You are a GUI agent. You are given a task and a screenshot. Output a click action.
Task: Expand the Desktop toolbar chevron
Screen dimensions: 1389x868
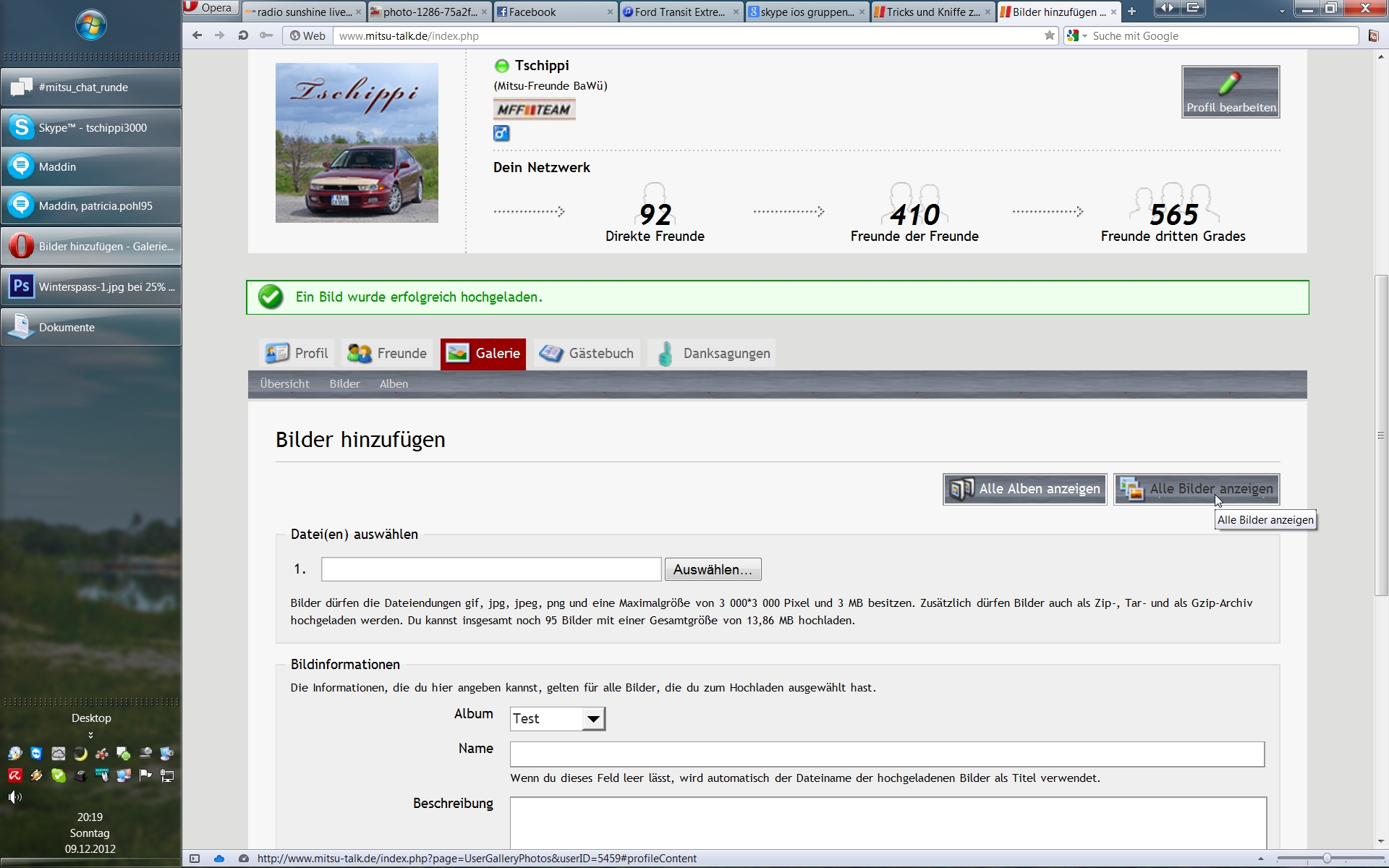91,735
